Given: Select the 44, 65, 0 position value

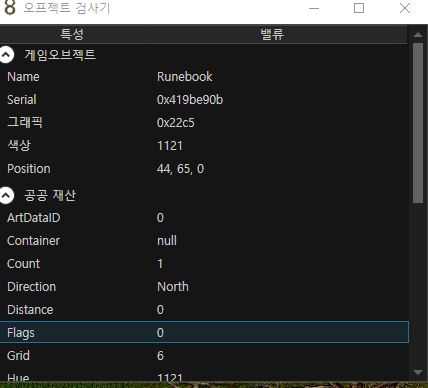Looking at the screenshot, I should pos(180,169).
